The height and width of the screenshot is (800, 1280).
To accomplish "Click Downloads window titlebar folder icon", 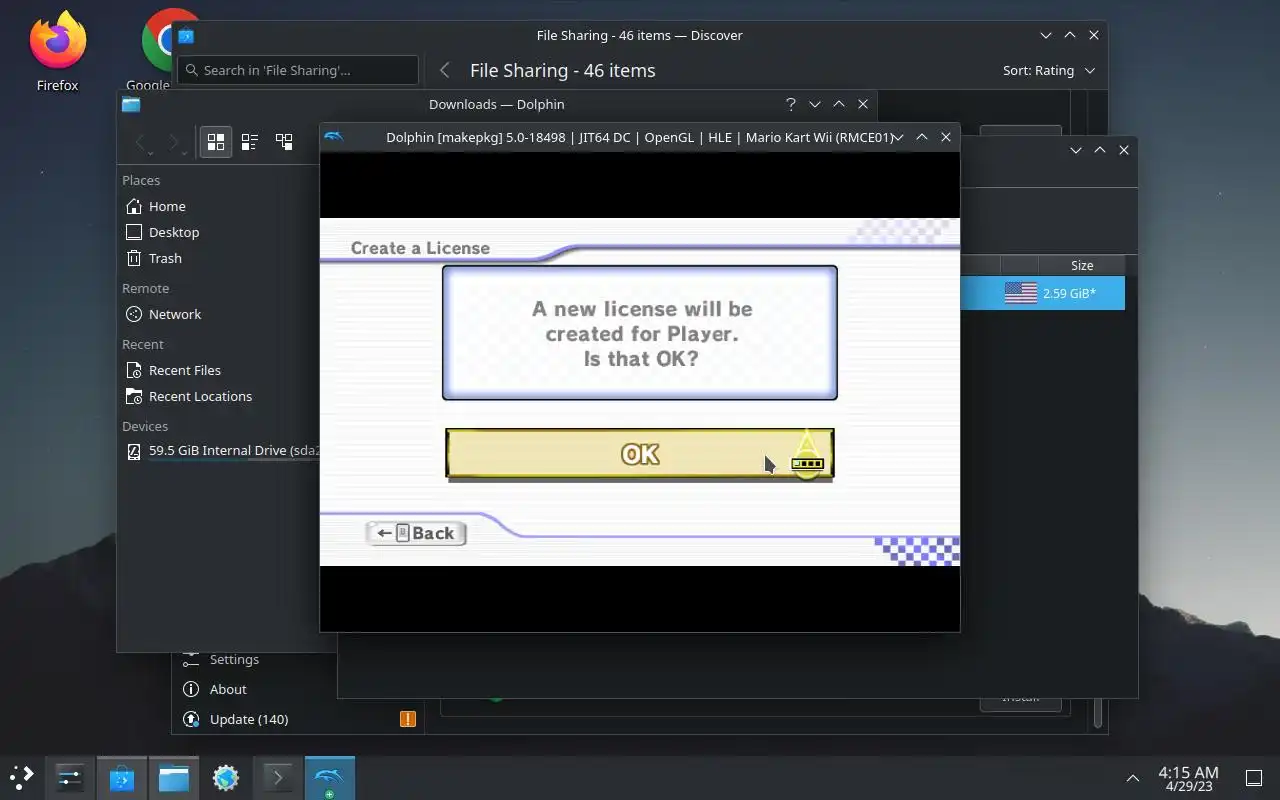I will click(x=131, y=104).
